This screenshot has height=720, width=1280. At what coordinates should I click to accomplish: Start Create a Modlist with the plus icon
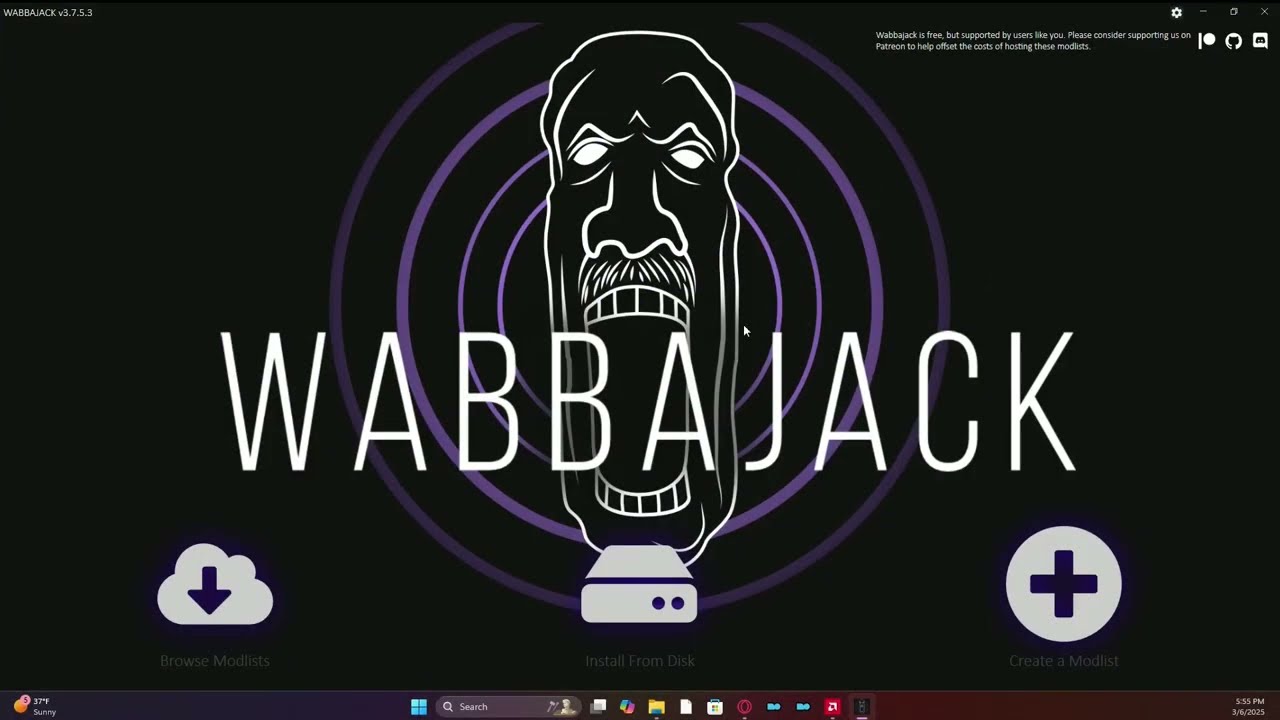(x=1063, y=584)
